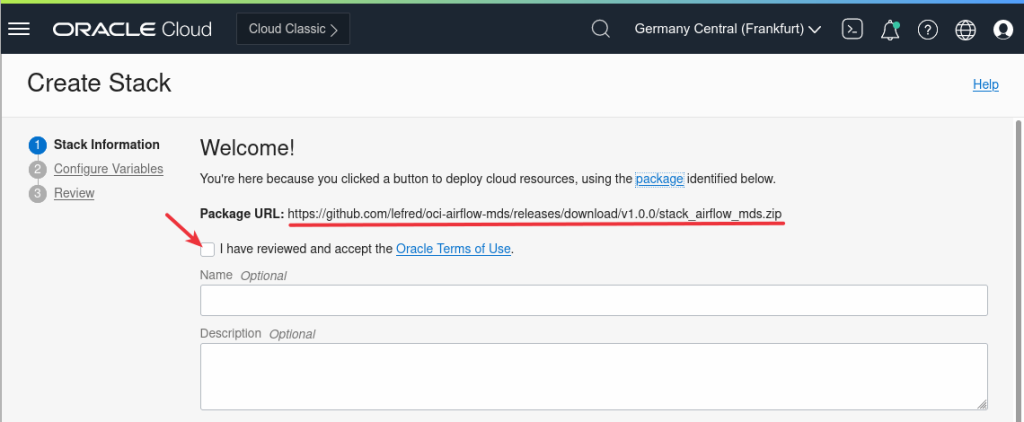Viewport: 1024px width, 422px height.
Task: Focus the Description text area
Action: point(594,377)
